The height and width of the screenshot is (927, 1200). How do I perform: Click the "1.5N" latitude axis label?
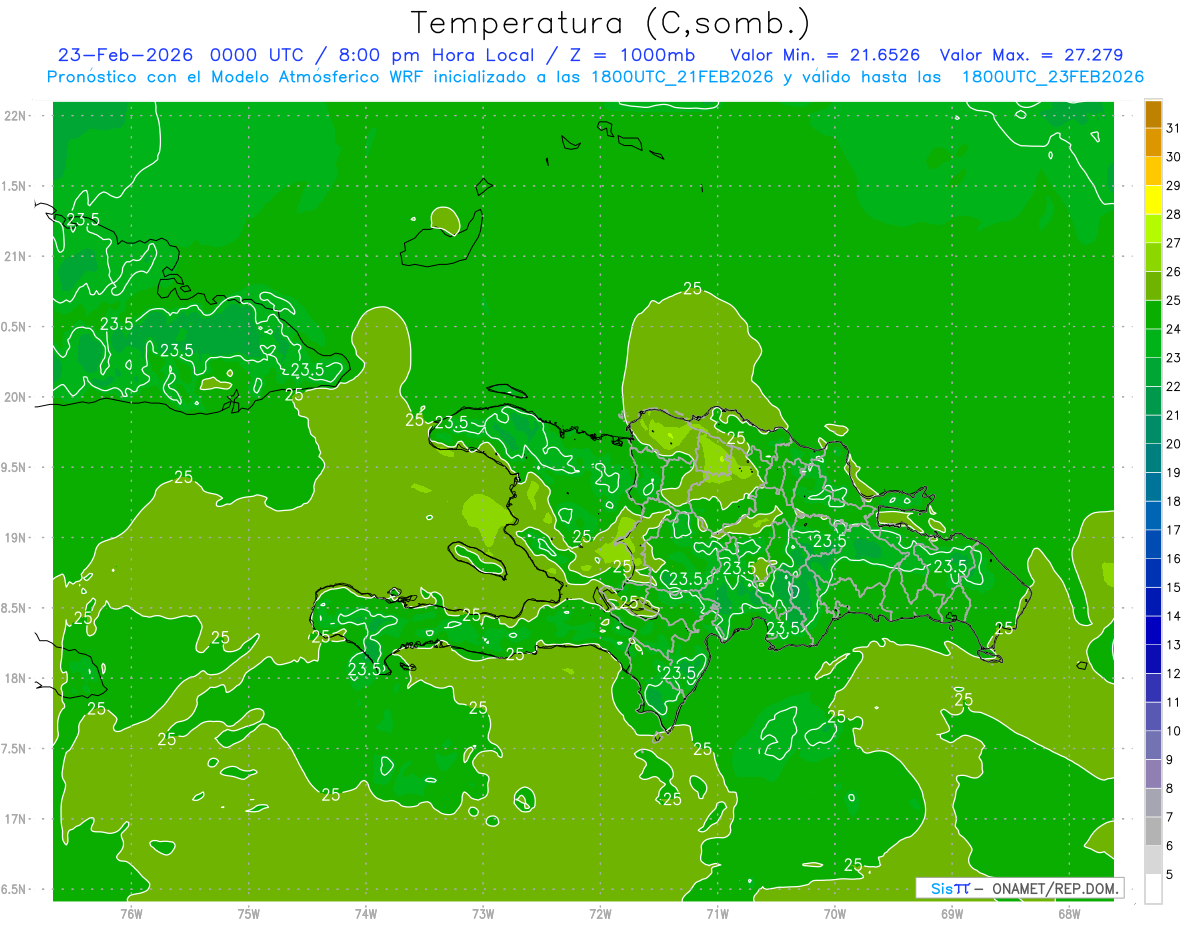16,186
